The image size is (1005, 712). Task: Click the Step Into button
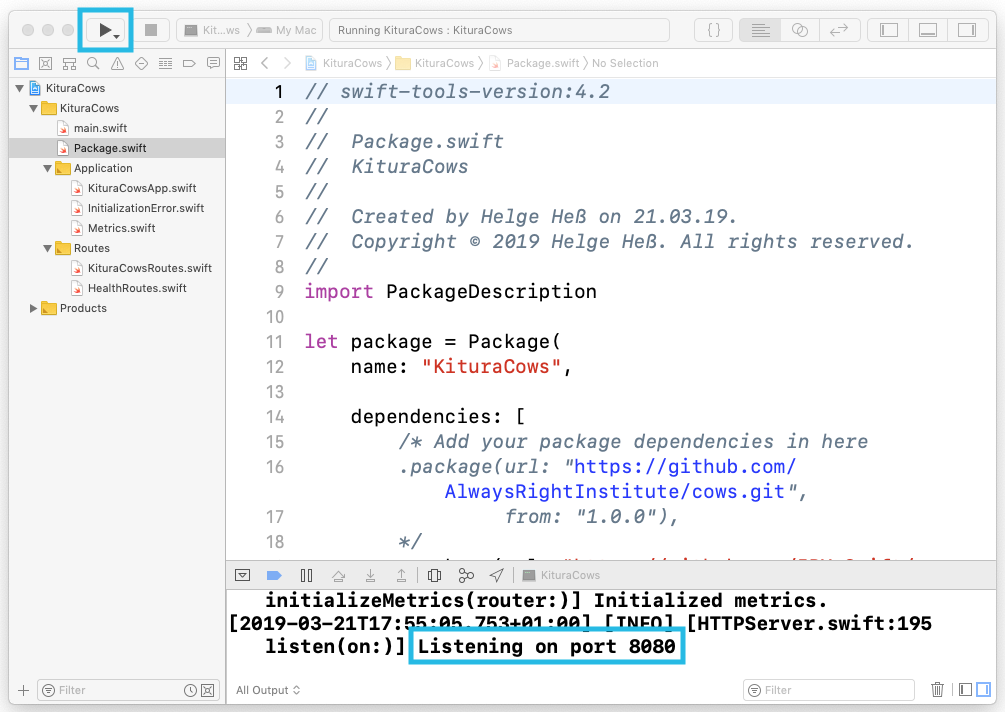click(x=370, y=575)
